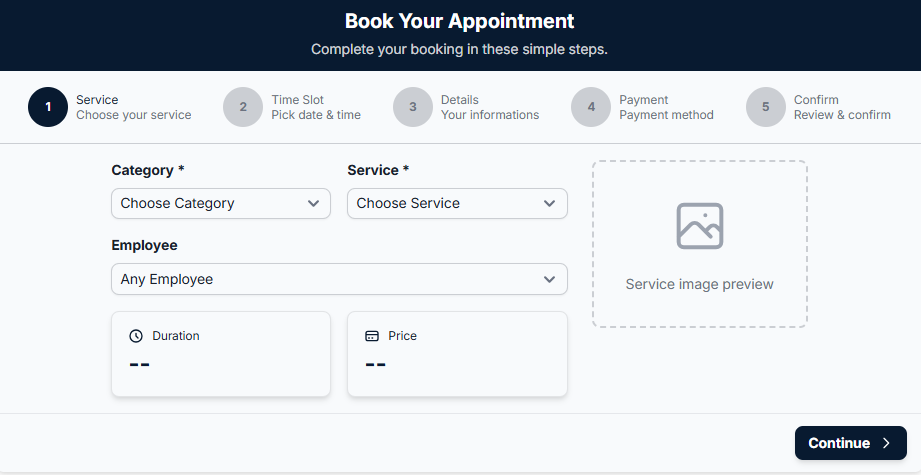Image resolution: width=921 pixels, height=475 pixels.
Task: Open the Choose Service dropdown
Action: [x=457, y=203]
